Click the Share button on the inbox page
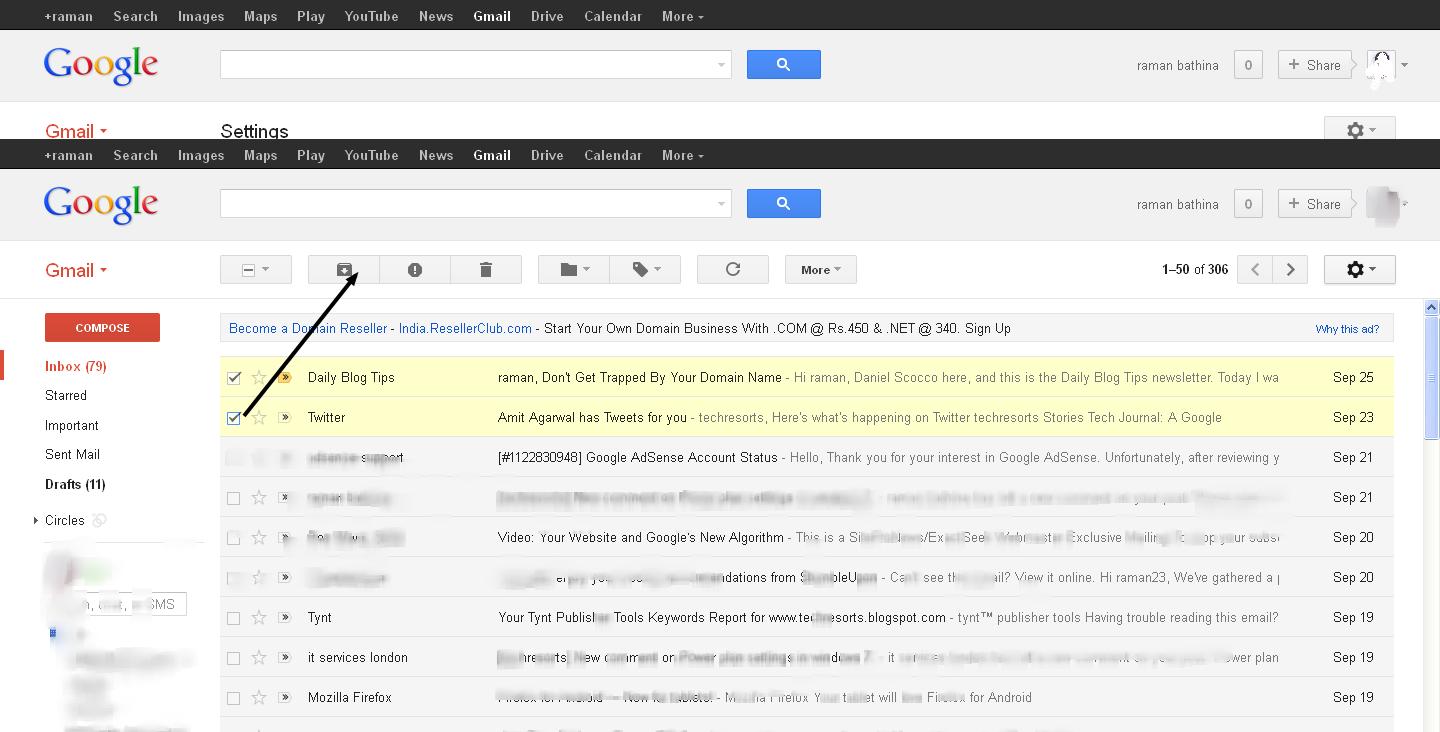The height and width of the screenshot is (732, 1440). [x=1314, y=204]
